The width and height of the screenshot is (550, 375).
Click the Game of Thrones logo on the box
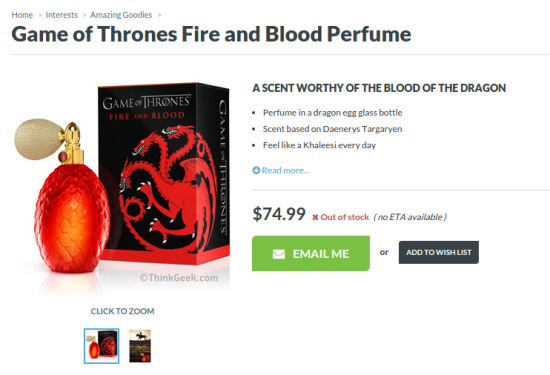click(x=147, y=102)
